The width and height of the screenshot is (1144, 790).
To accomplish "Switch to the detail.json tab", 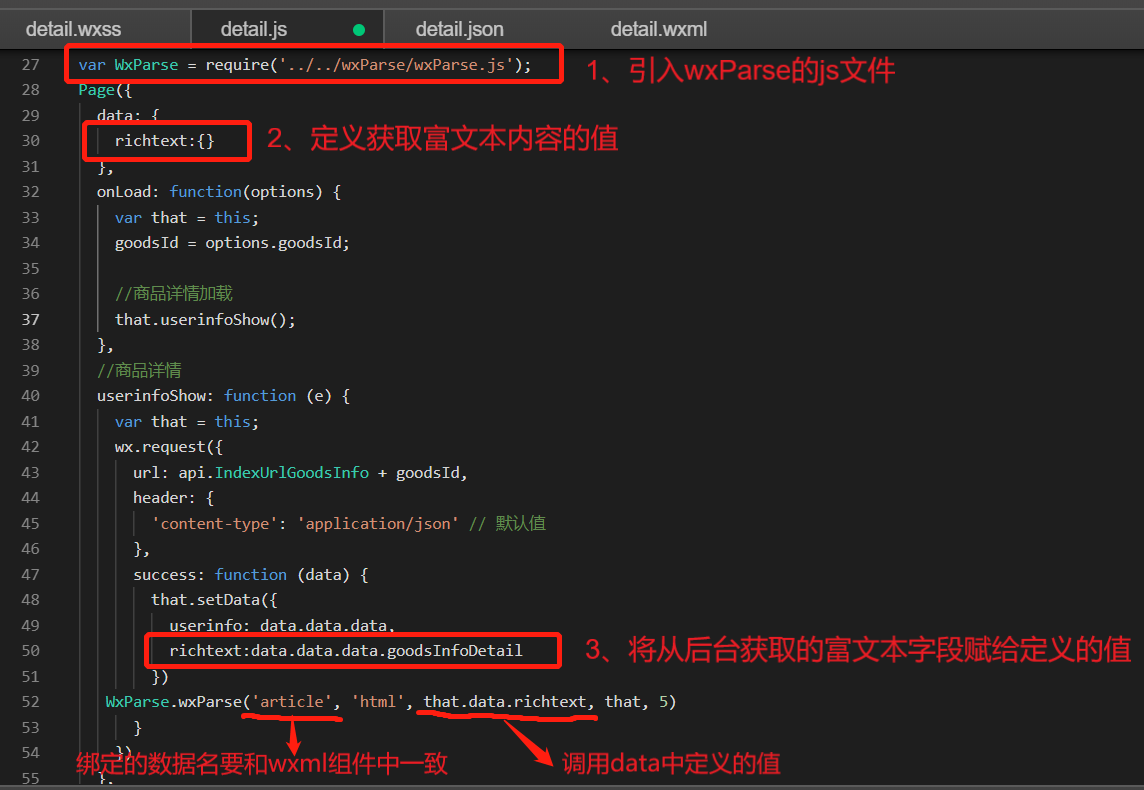I will (459, 28).
